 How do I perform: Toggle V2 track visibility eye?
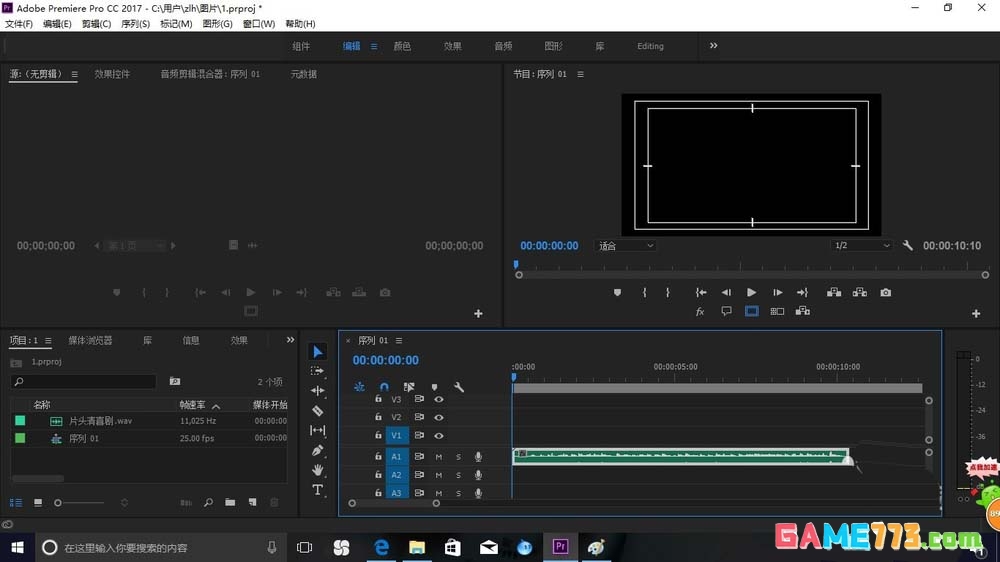(x=439, y=417)
